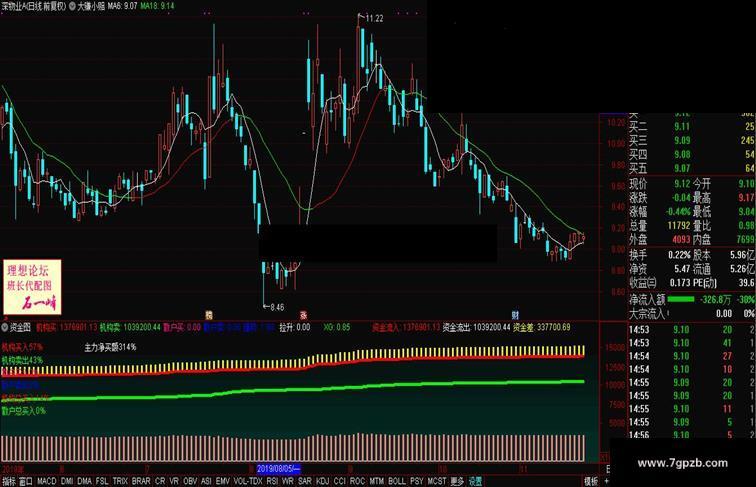This screenshot has height=487, width=756.
Task: Switch to the PSY indicator
Action: pos(417,481)
